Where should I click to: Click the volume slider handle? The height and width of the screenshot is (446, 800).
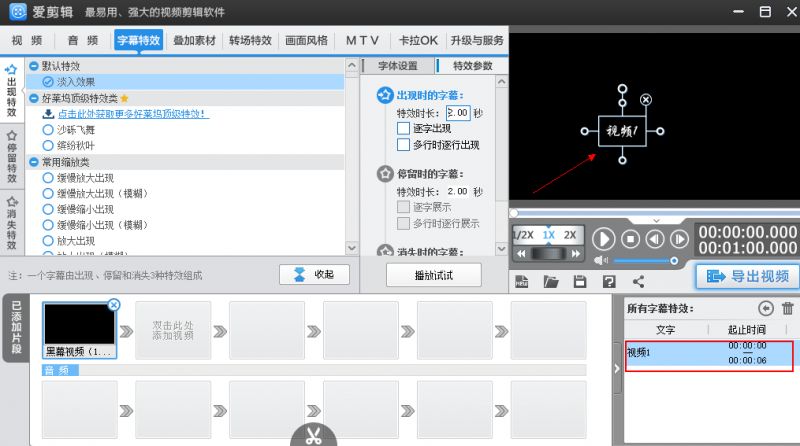[x=674, y=261]
